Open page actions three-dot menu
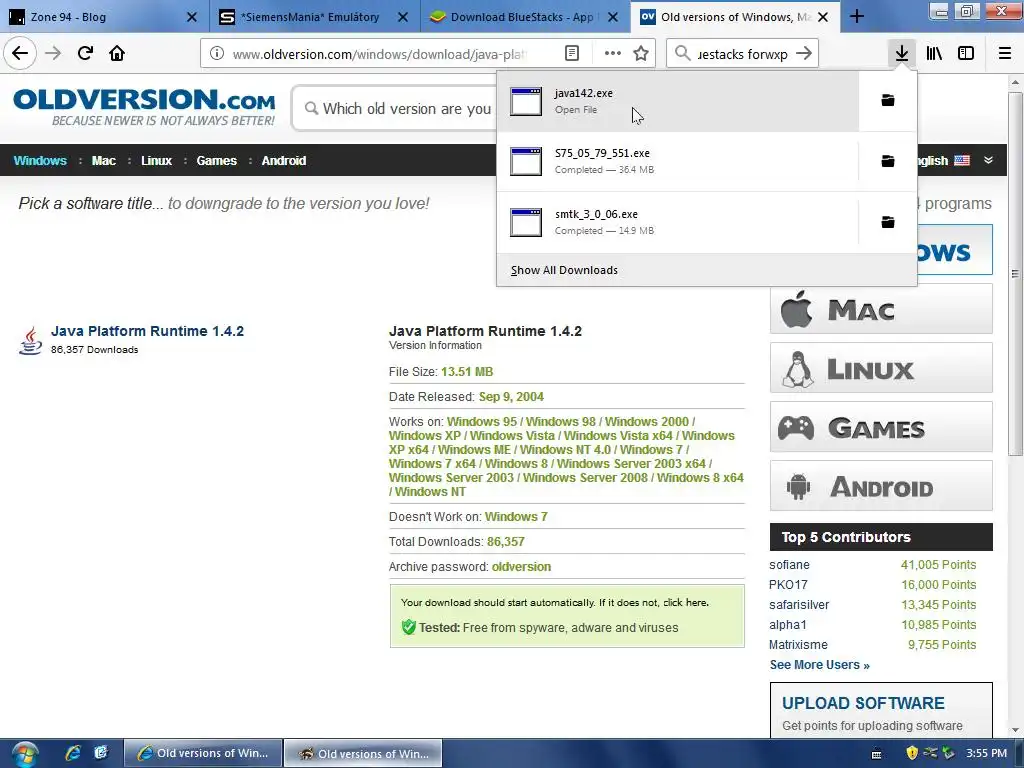The width and height of the screenshot is (1024, 768). coord(613,54)
